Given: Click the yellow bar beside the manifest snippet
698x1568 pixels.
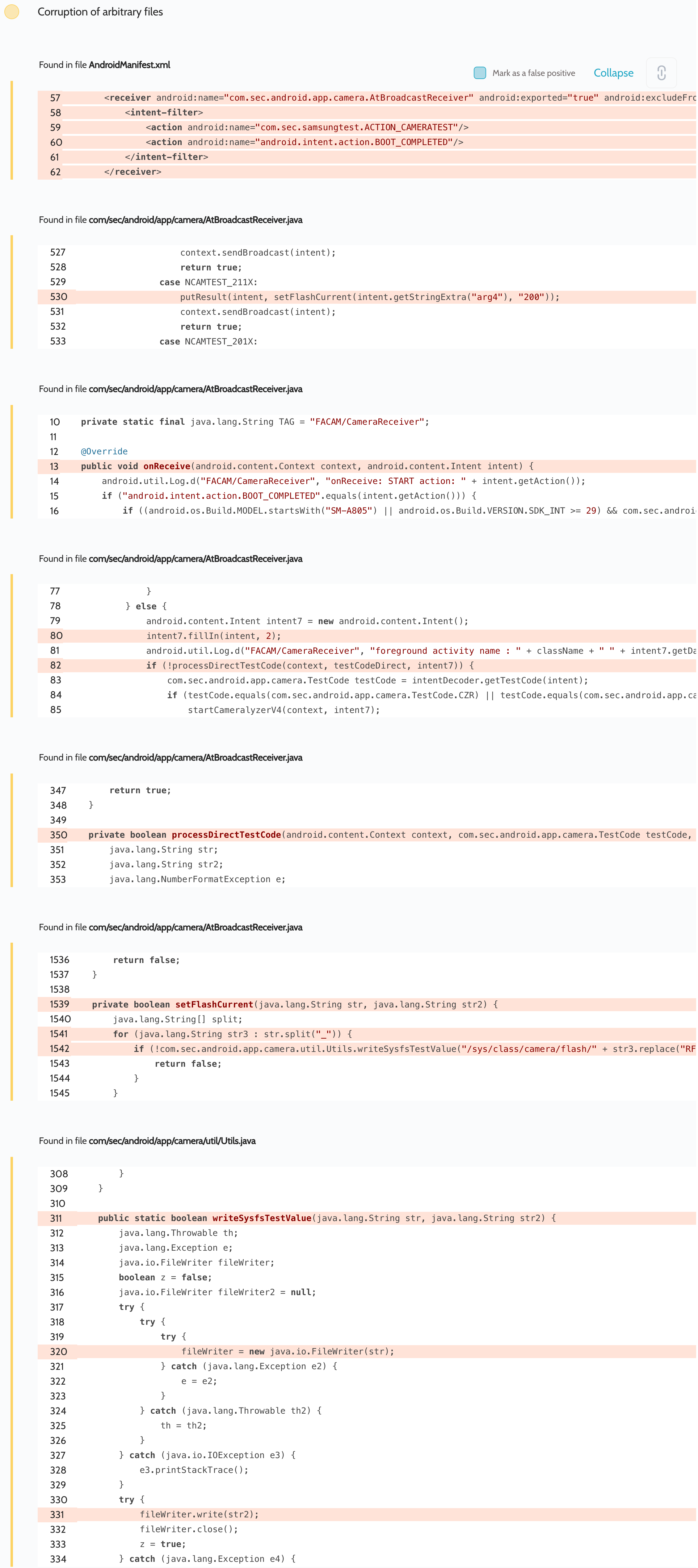Looking at the screenshot, I should tap(12, 129).
